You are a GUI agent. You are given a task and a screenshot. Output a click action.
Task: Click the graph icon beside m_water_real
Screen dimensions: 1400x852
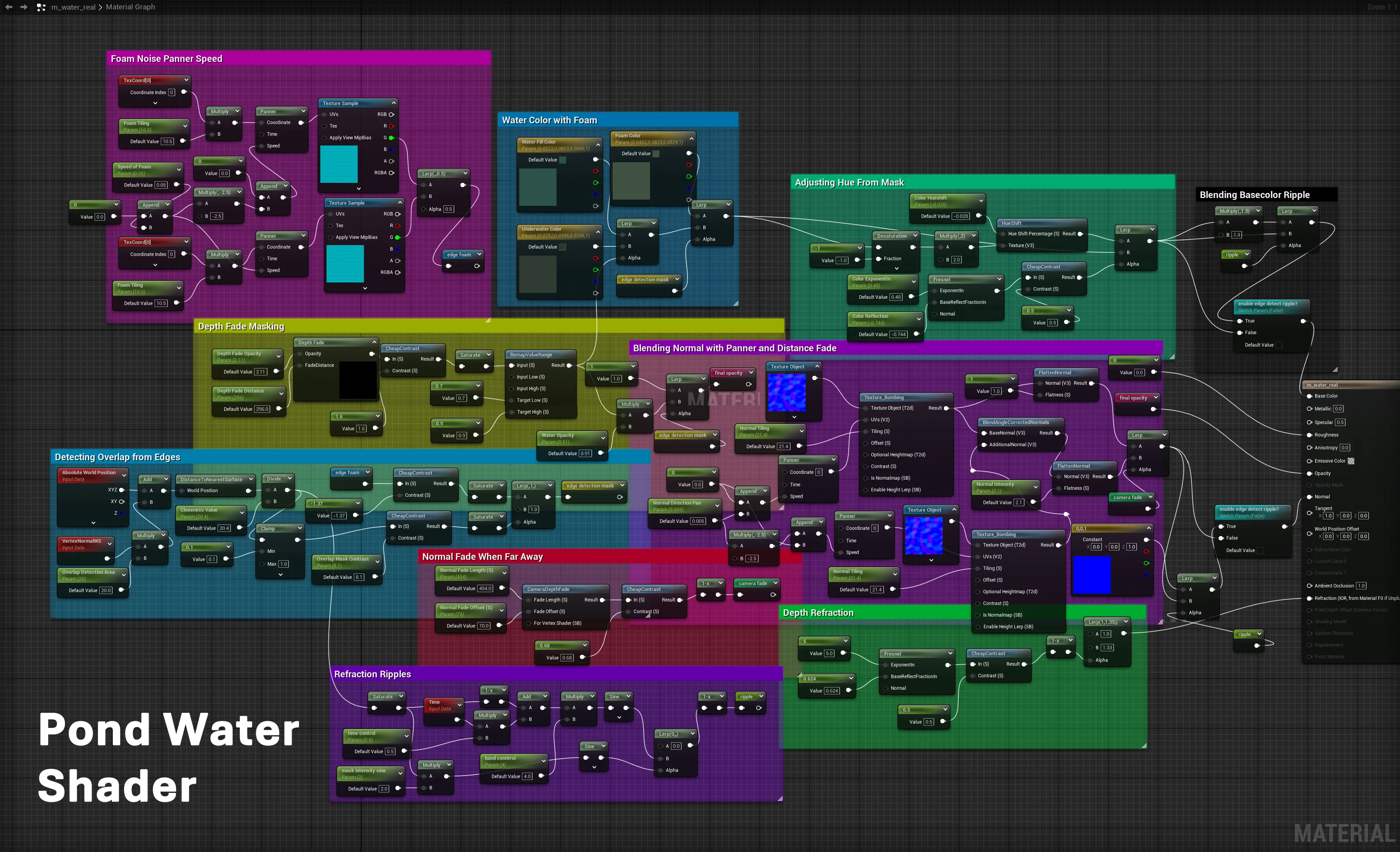click(41, 7)
